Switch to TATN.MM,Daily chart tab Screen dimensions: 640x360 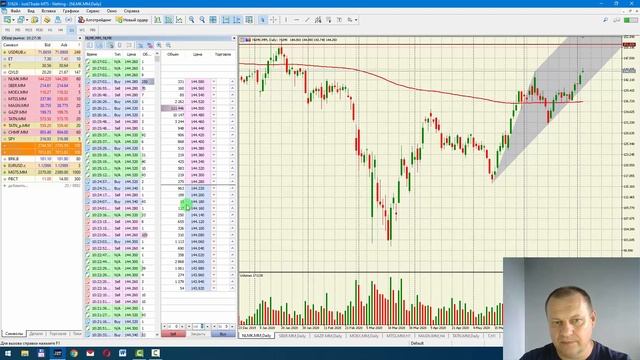point(466,336)
